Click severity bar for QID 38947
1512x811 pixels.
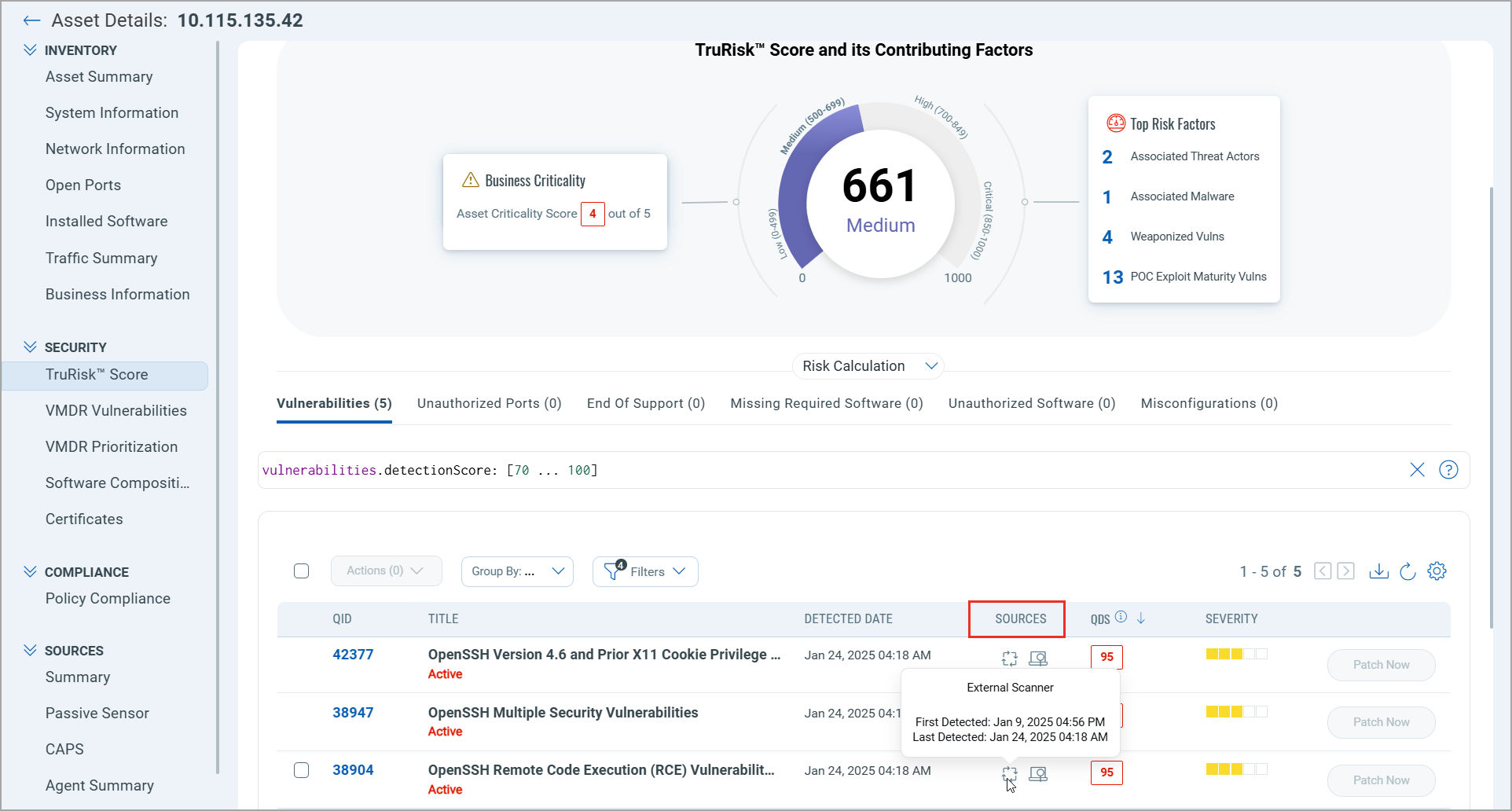point(1236,712)
